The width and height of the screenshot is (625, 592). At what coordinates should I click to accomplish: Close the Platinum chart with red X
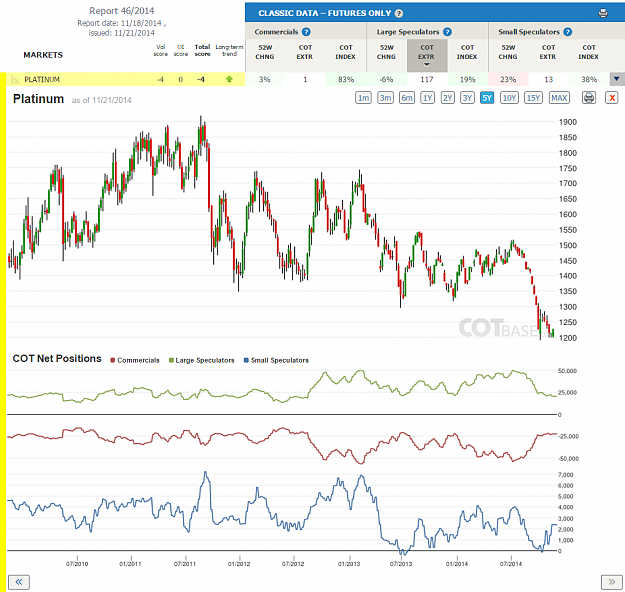click(612, 98)
